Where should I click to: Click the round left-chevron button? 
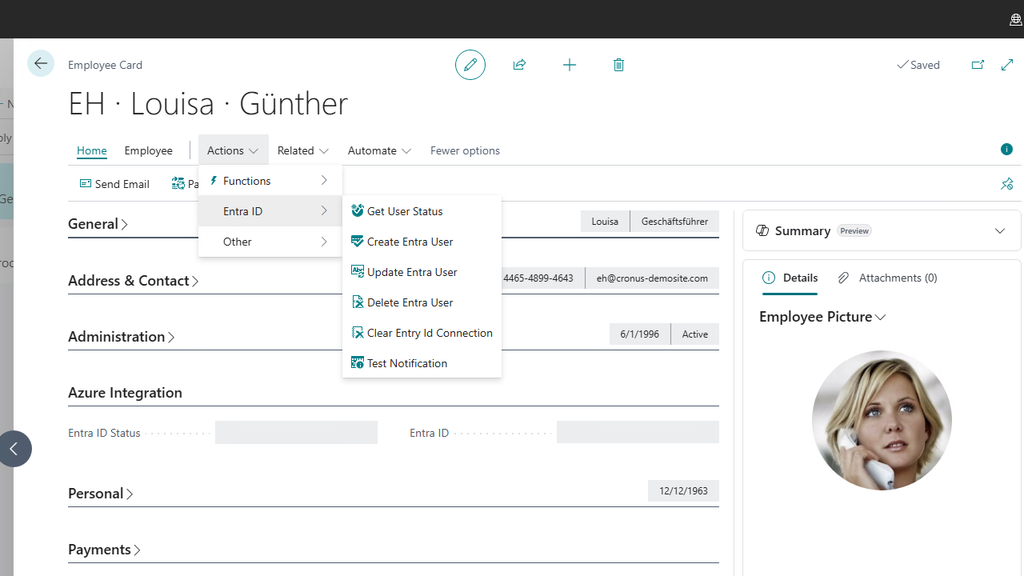click(x=14, y=449)
